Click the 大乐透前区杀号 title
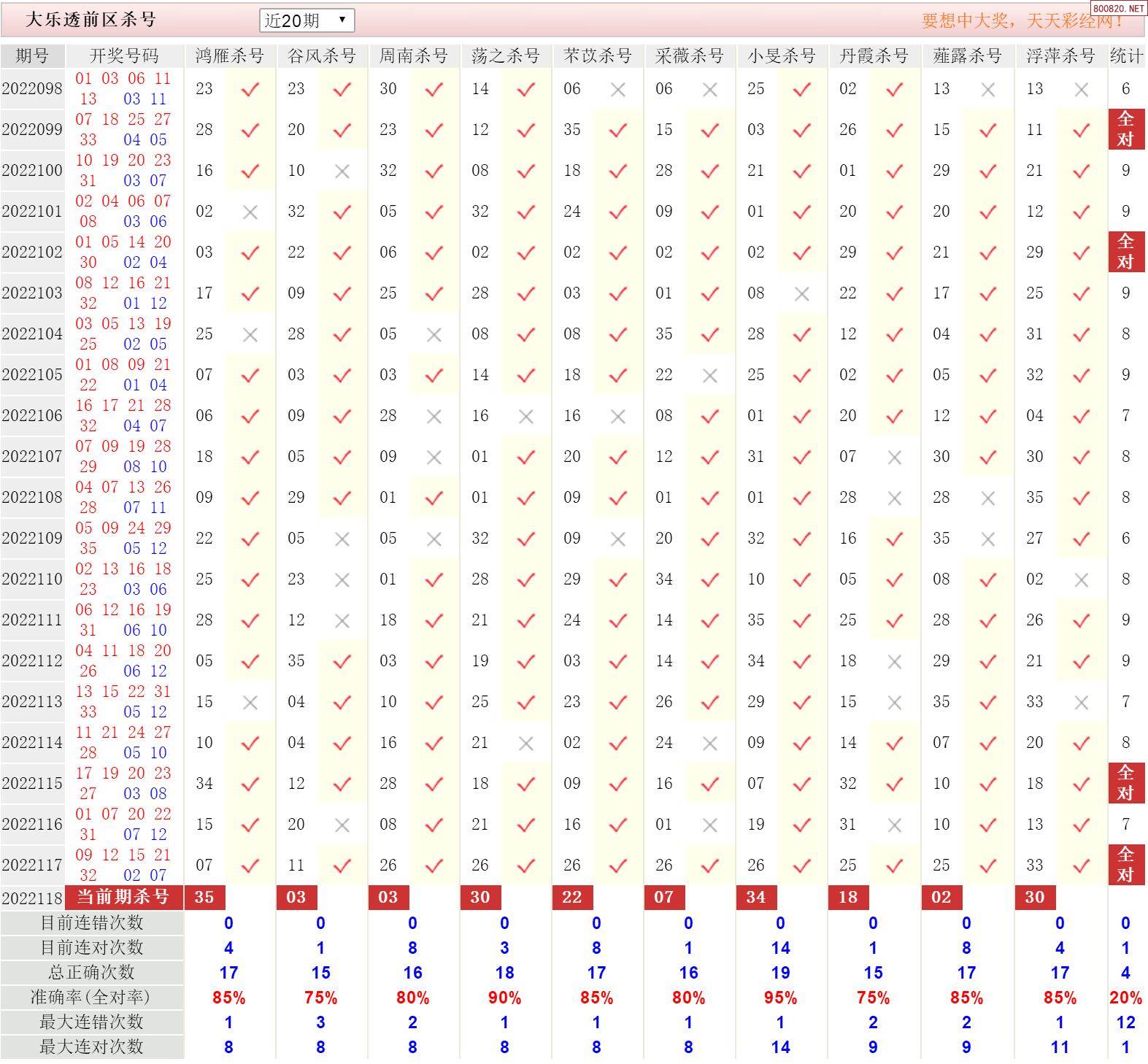Viewport: 1148px width, 1064px height. pos(91,20)
